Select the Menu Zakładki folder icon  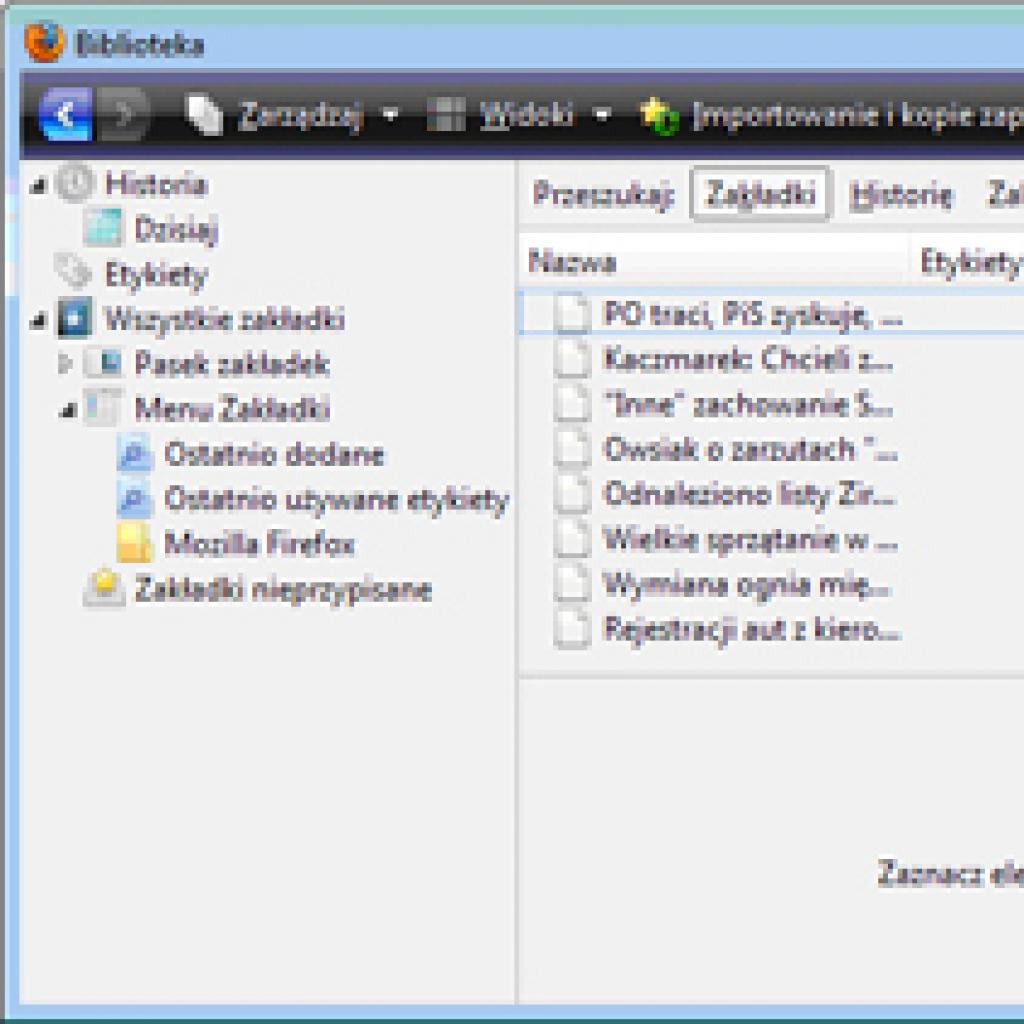103,408
